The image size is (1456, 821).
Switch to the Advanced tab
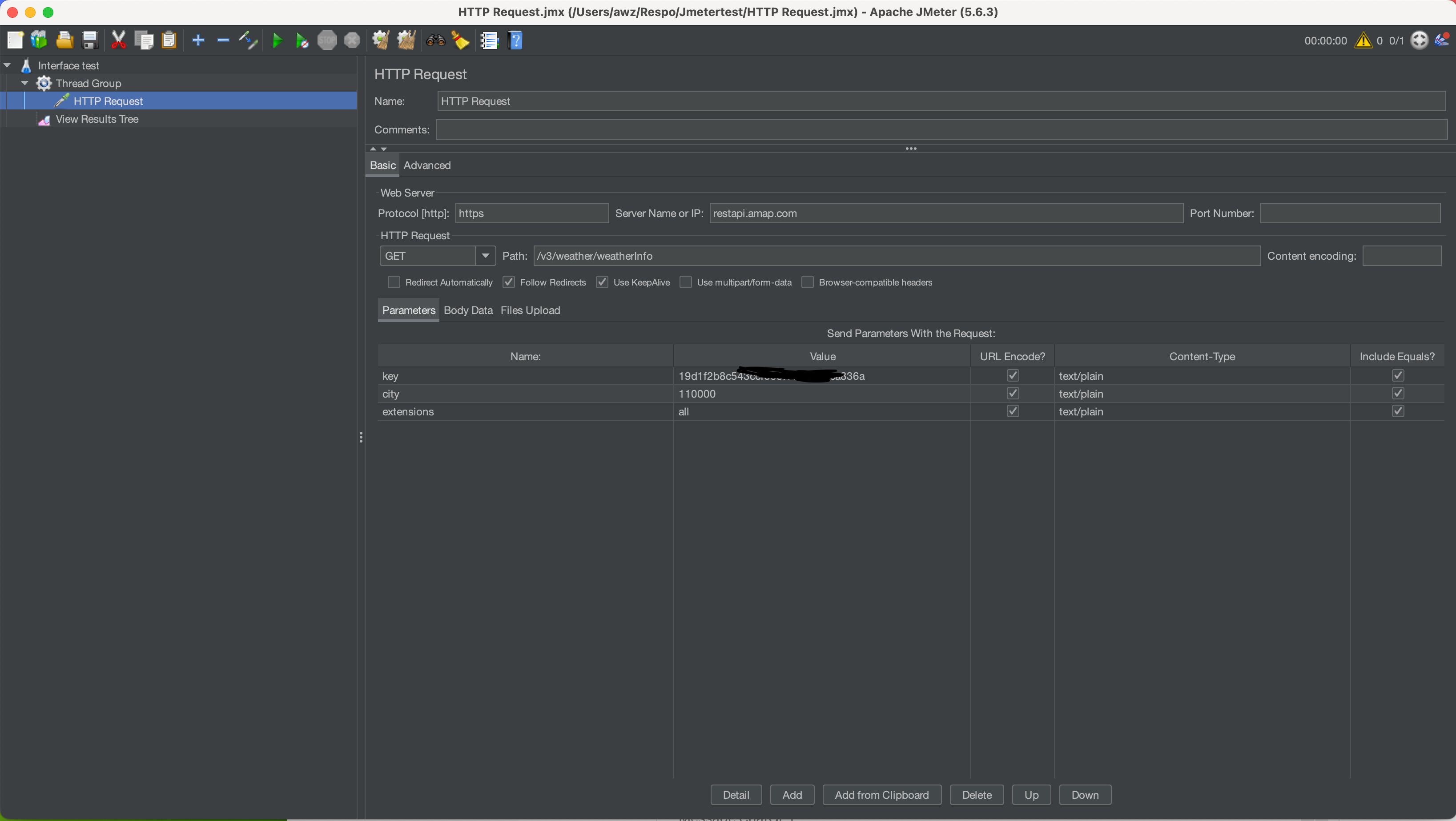pos(427,165)
